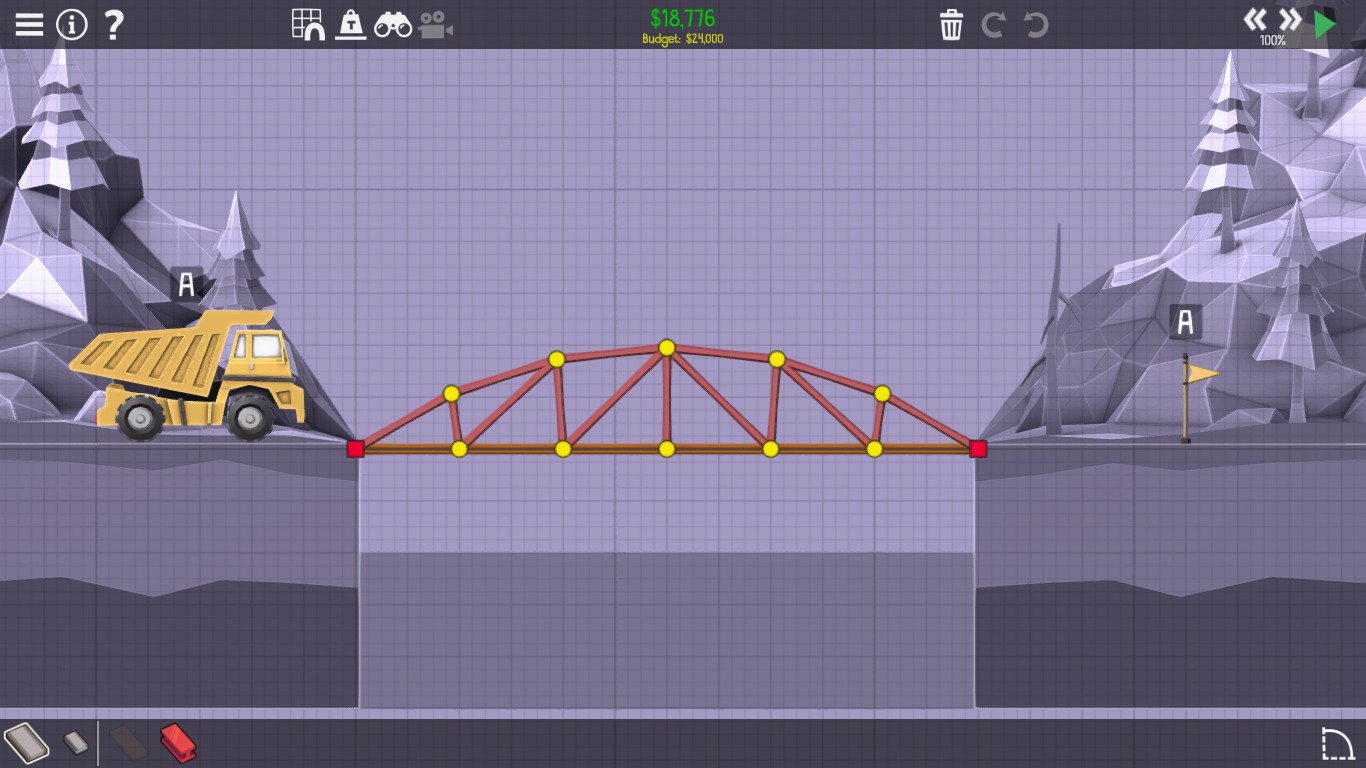
Task: Click the counter-clockwise undo arrow
Action: click(x=1036, y=24)
